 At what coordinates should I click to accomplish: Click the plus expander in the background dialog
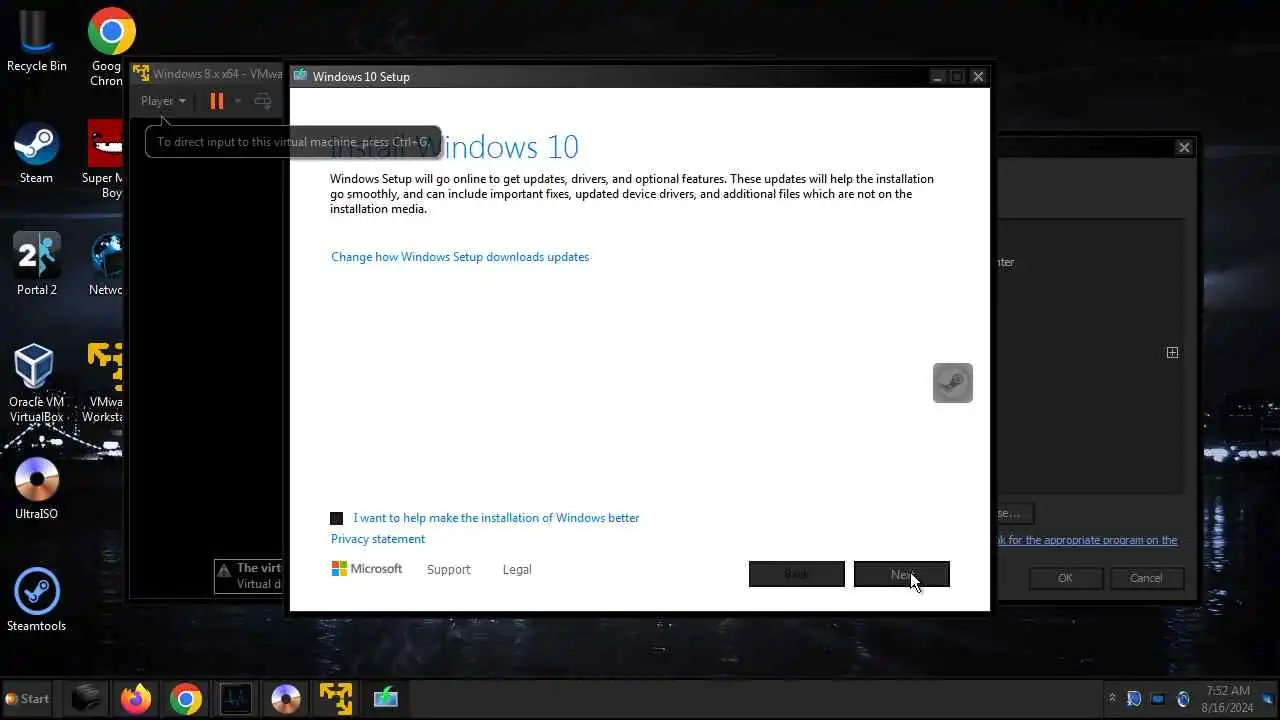click(1172, 352)
